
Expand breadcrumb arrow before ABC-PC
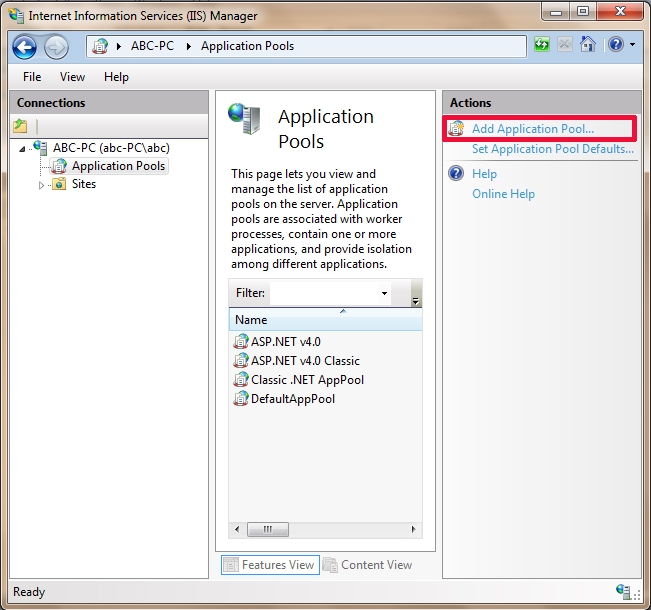tap(119, 46)
